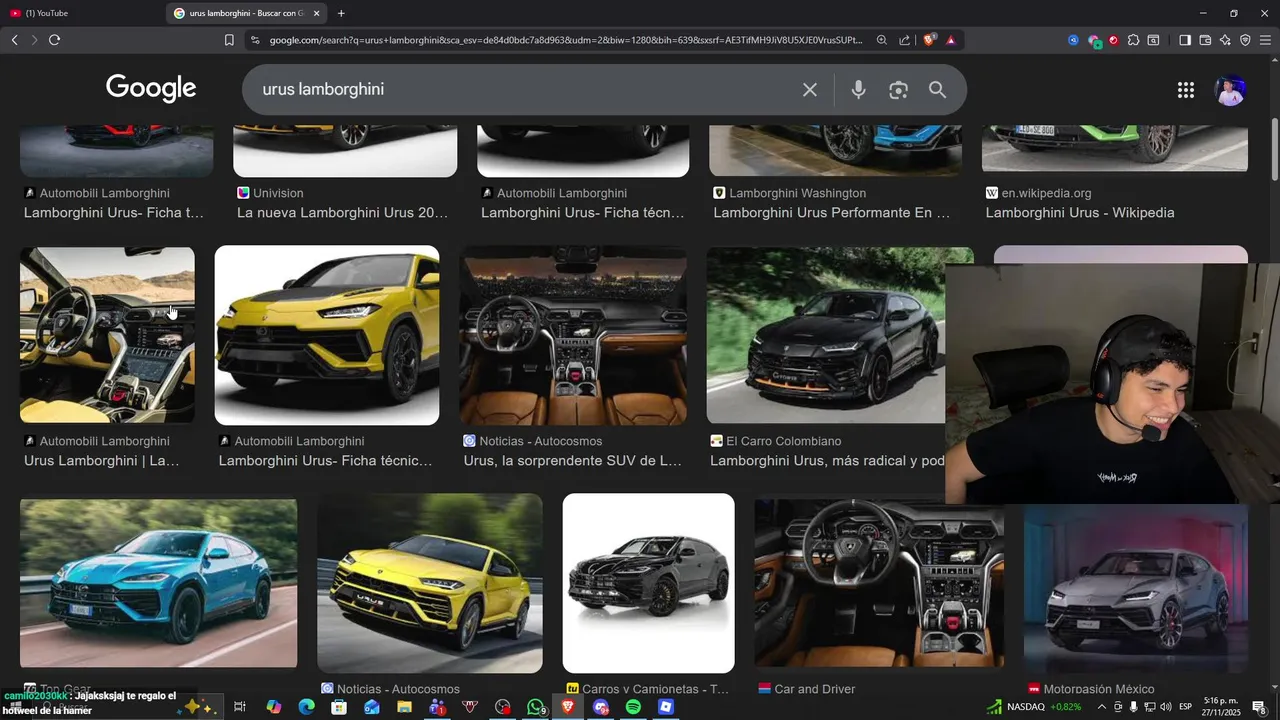Bookmark this page with the bookmark icon
The image size is (1280, 720).
[229, 40]
